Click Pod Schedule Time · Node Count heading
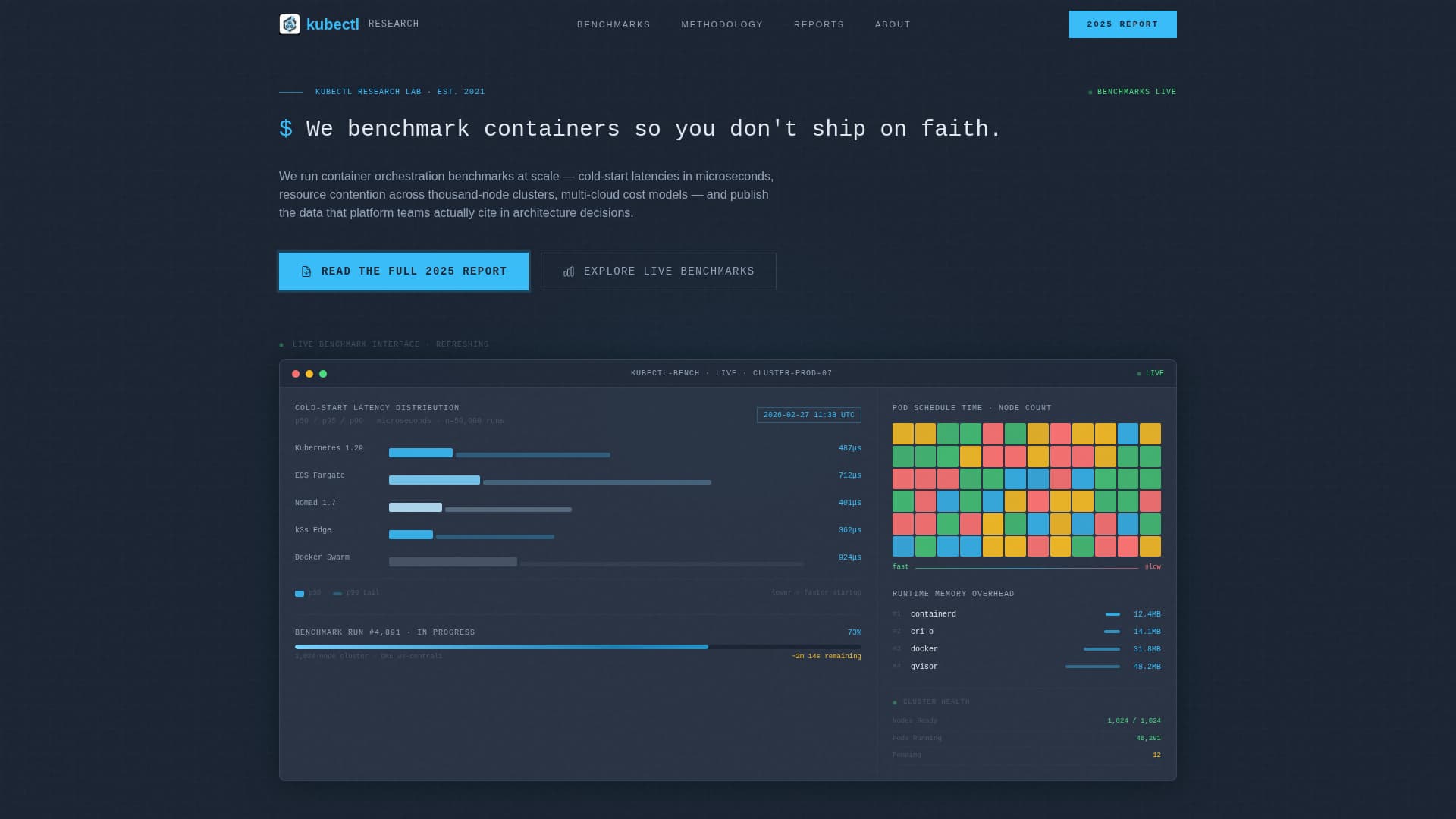 (x=972, y=408)
